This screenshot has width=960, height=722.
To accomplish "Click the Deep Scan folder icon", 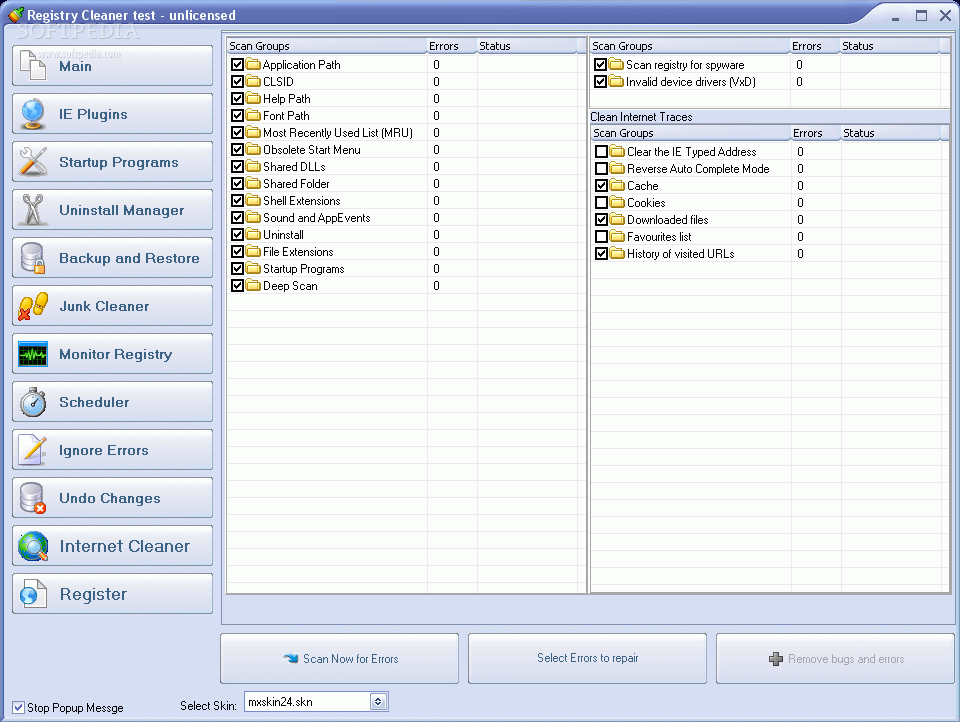I will [x=253, y=285].
